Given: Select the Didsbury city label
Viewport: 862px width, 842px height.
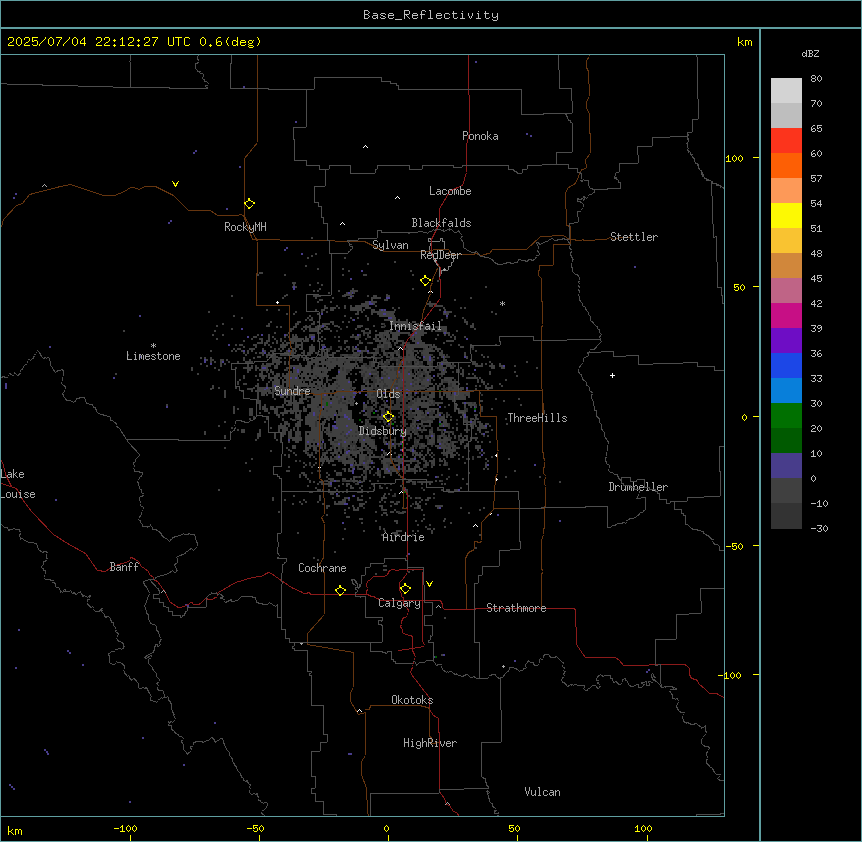Looking at the screenshot, I should (383, 431).
